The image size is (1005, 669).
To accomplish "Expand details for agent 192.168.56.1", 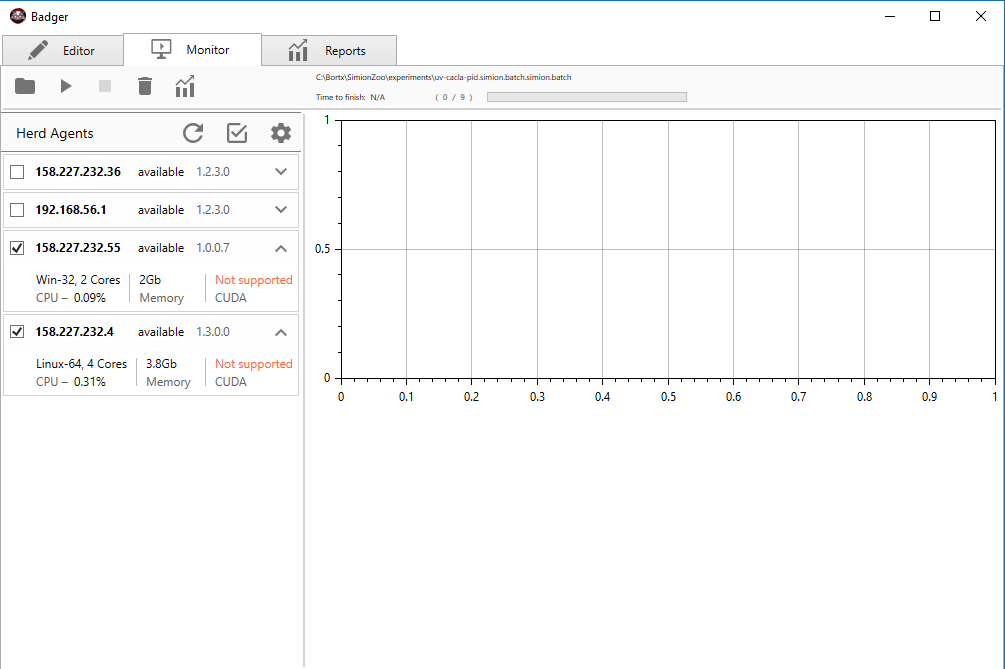I will [x=281, y=210].
